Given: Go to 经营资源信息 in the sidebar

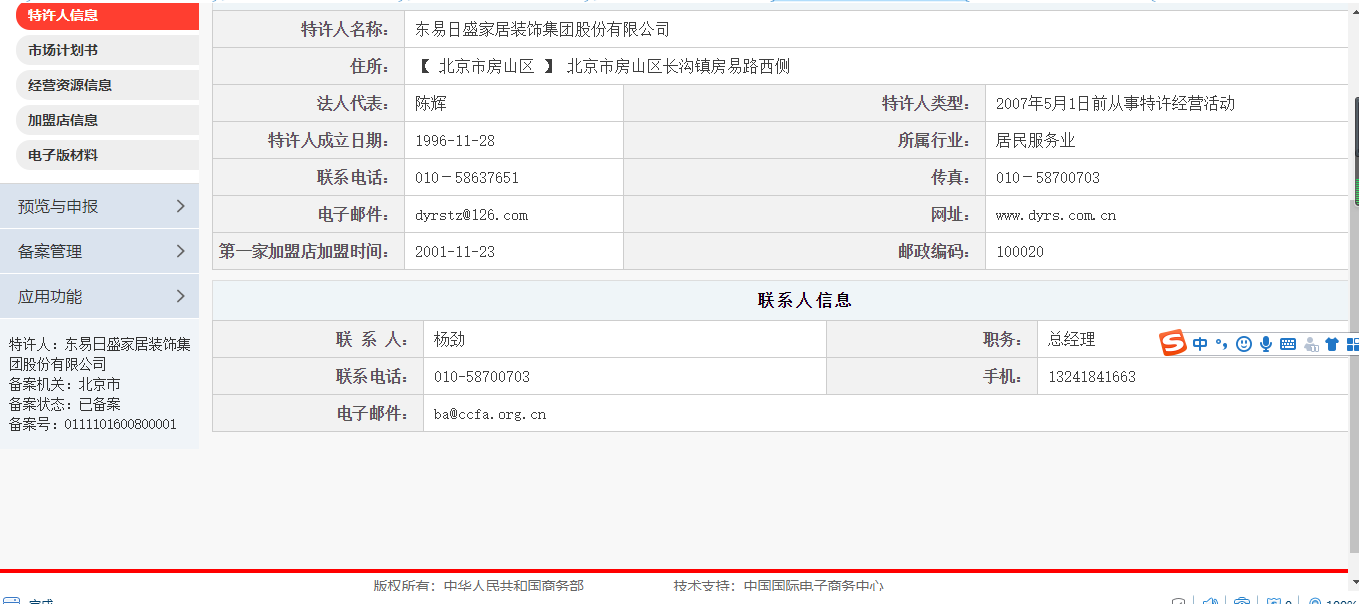Looking at the screenshot, I should (x=70, y=85).
